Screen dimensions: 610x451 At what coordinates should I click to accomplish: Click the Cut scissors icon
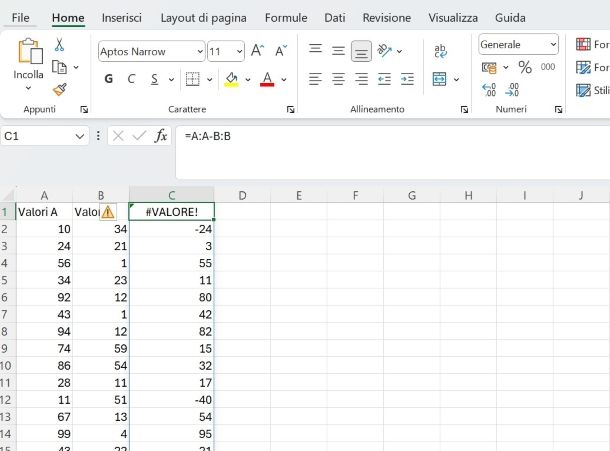click(59, 45)
